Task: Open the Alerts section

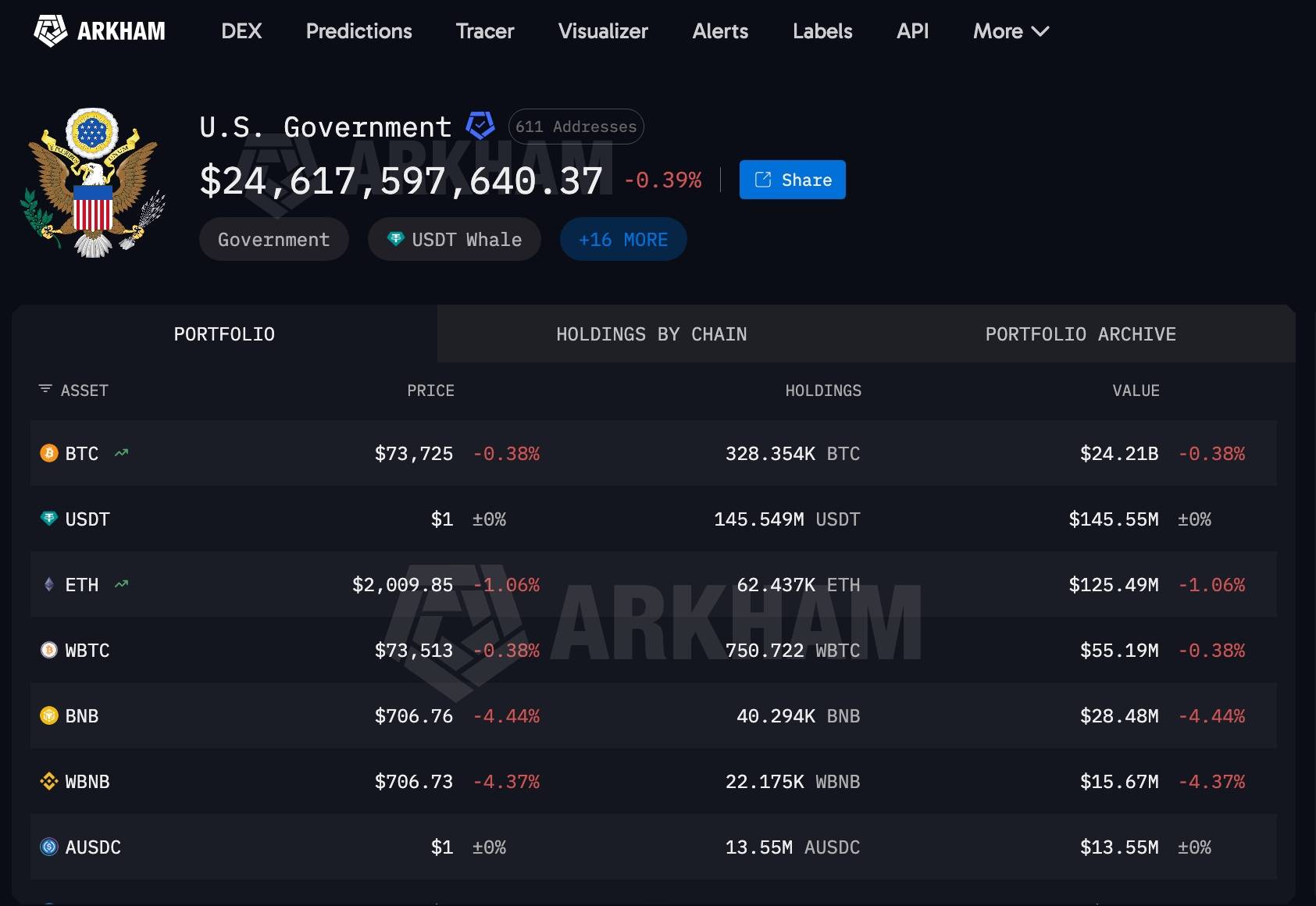Action: point(720,31)
